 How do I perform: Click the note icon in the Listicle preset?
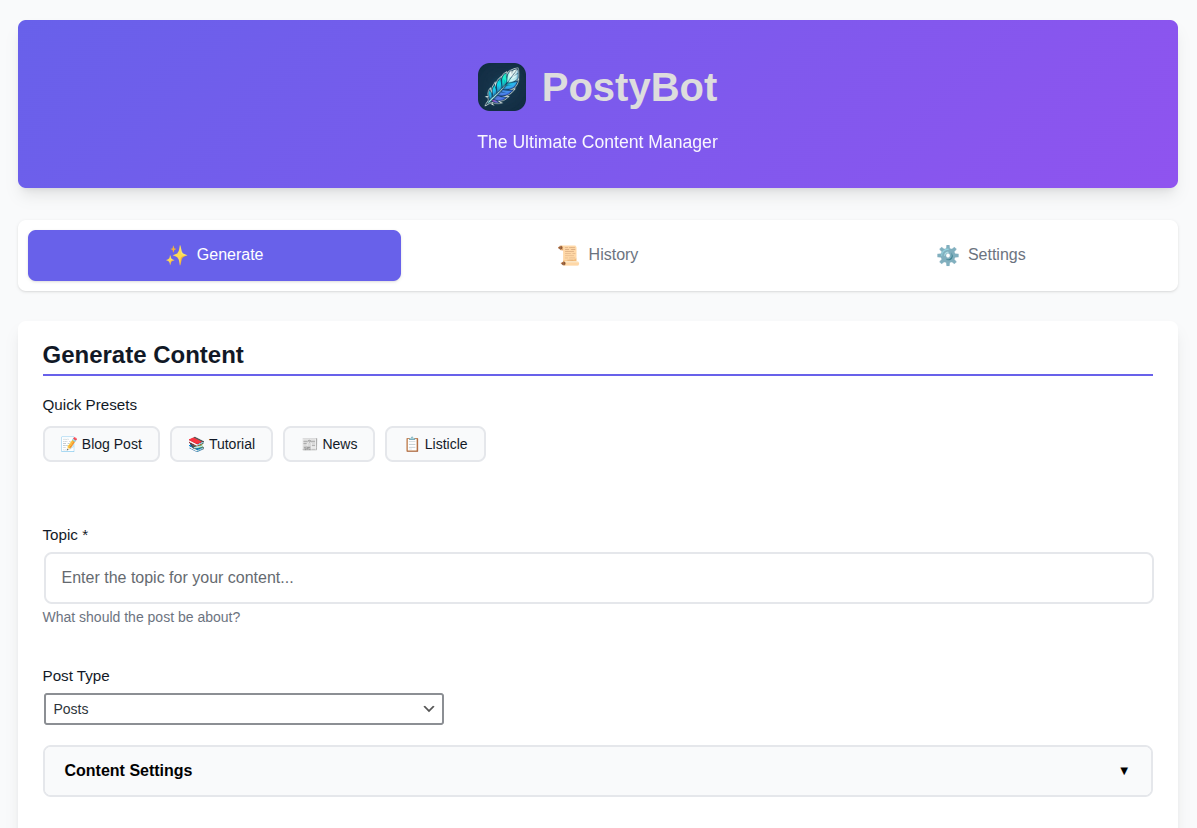[414, 443]
